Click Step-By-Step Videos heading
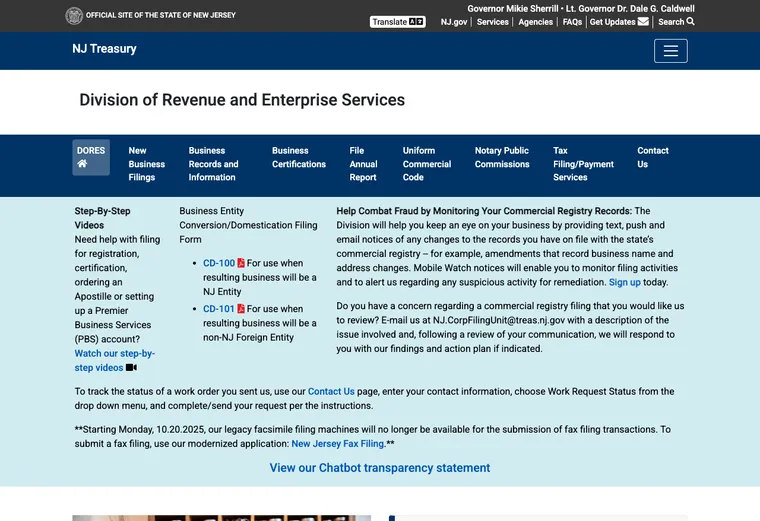 102,218
